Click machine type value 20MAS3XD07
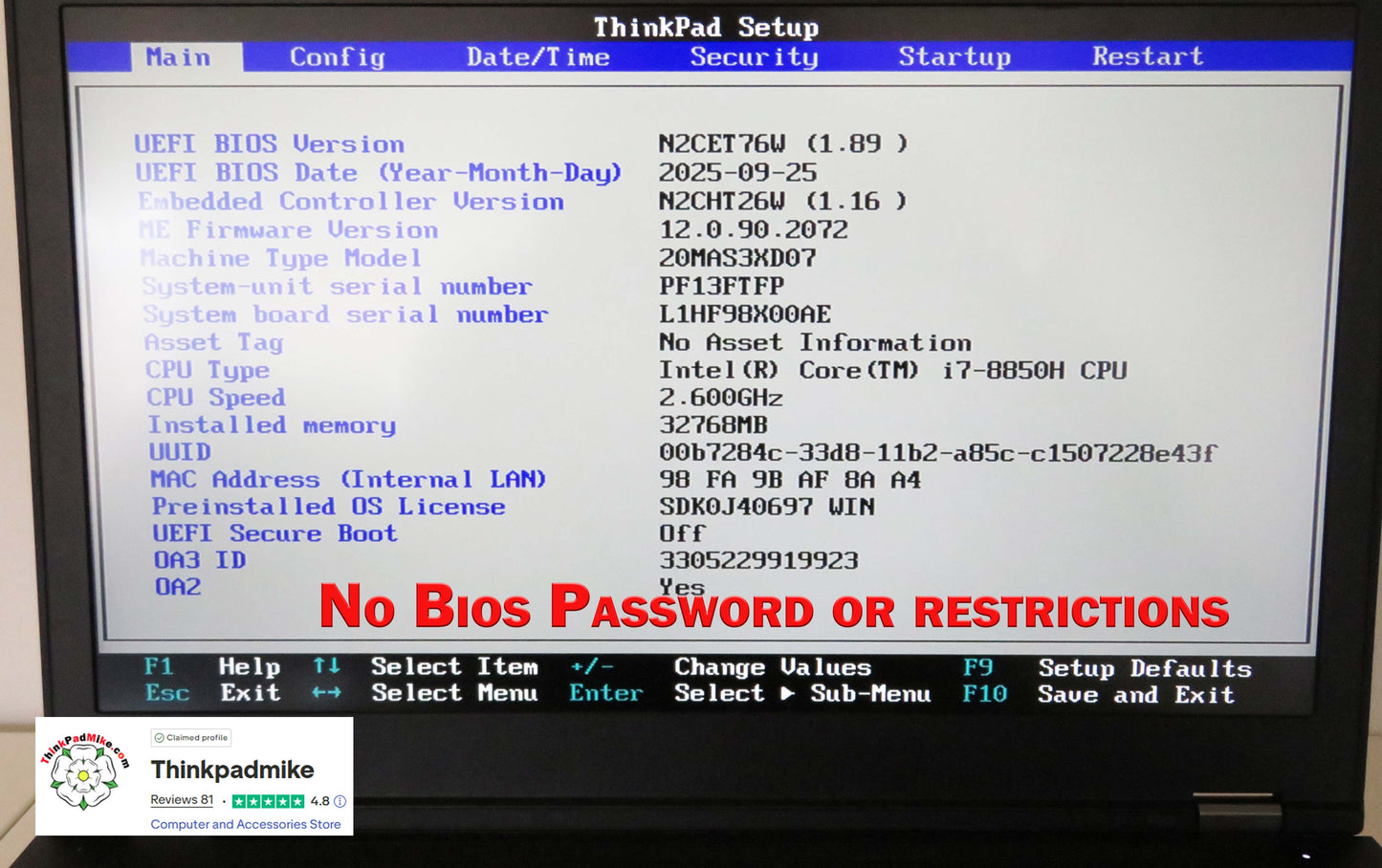1382x868 pixels. 737,258
